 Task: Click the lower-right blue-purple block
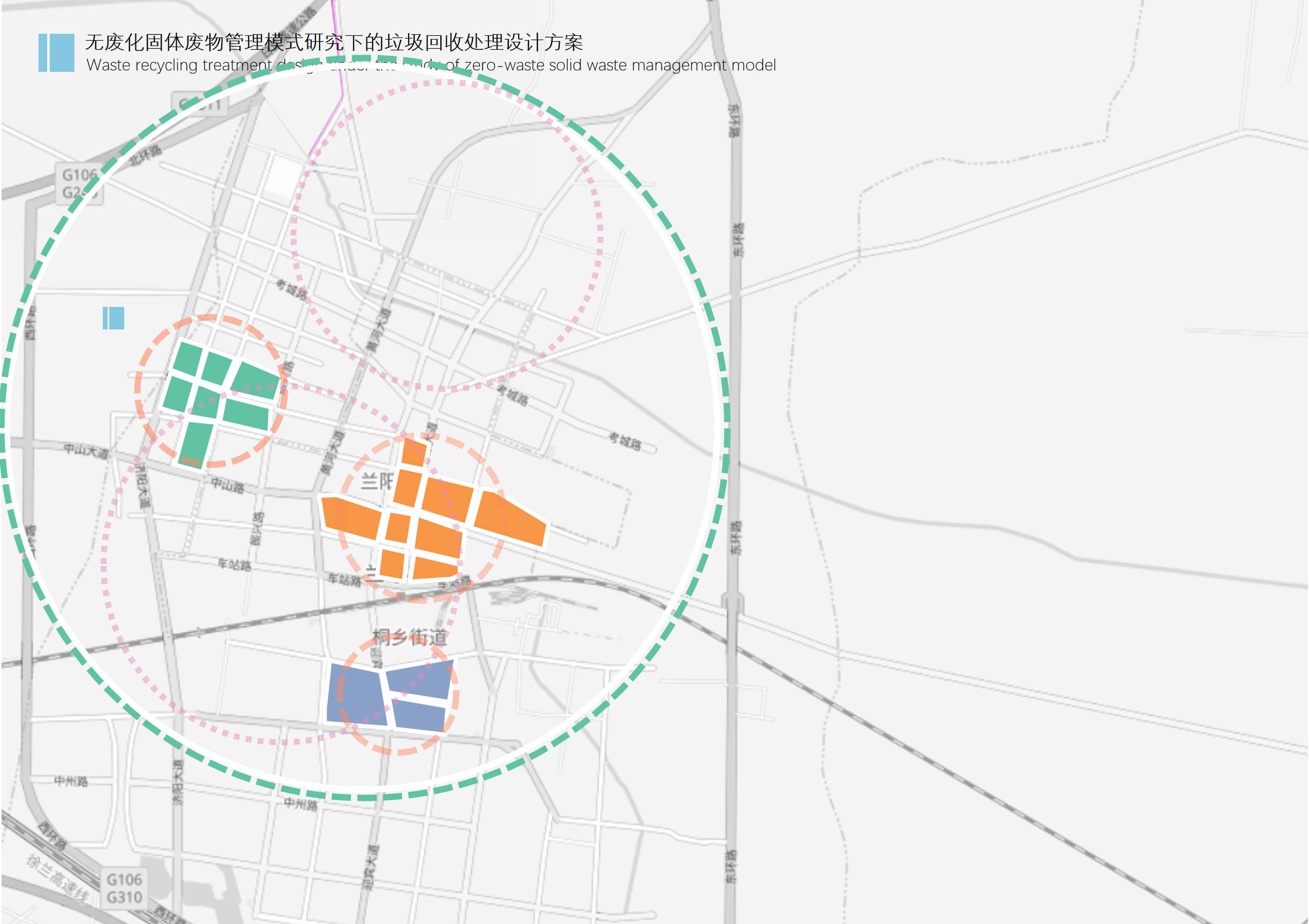pos(419,716)
